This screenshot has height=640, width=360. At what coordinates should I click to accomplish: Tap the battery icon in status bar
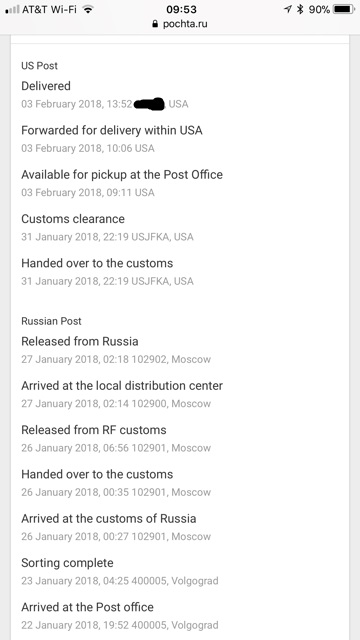[344, 9]
